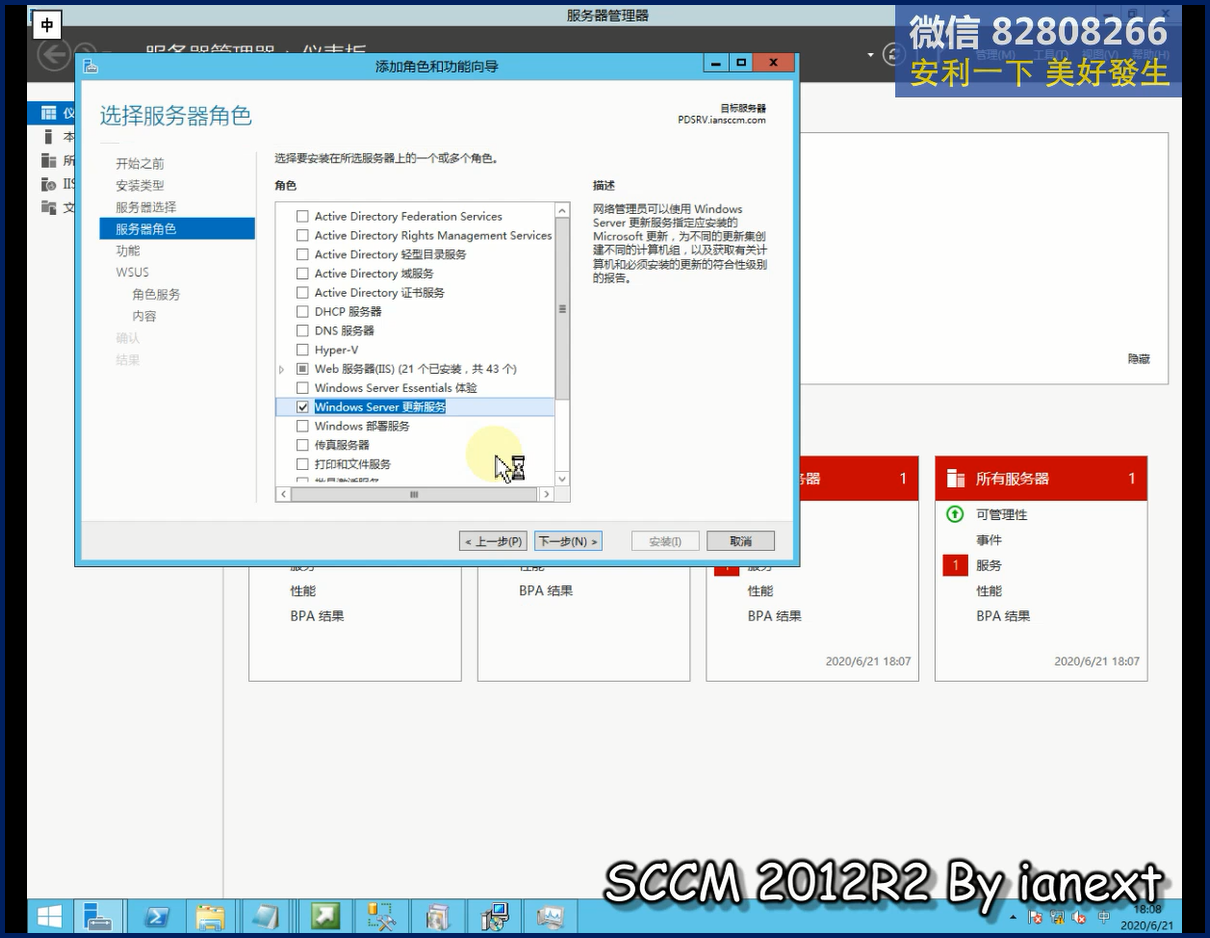Click the Chinese input method tray icon
This screenshot has height=938, width=1210.
point(1104,916)
